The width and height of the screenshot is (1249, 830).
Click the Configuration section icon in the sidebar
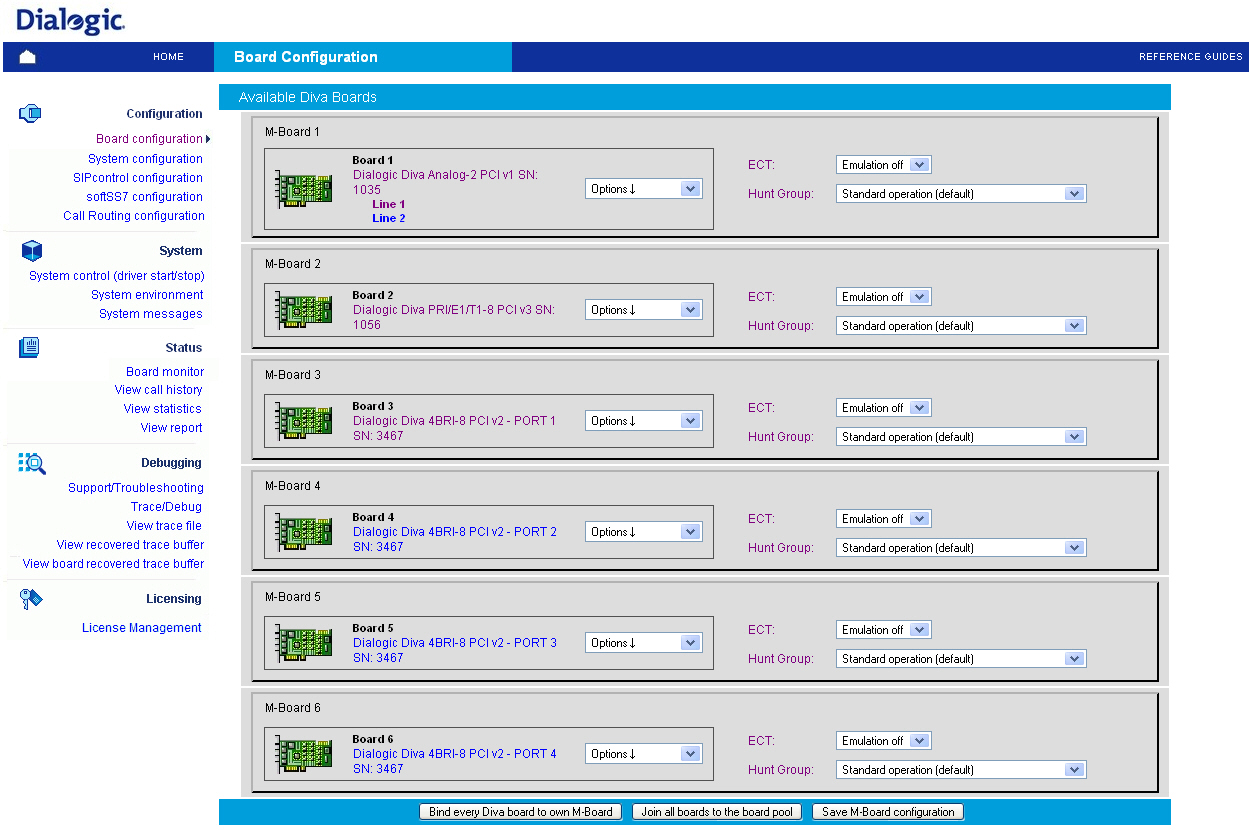pos(30,113)
